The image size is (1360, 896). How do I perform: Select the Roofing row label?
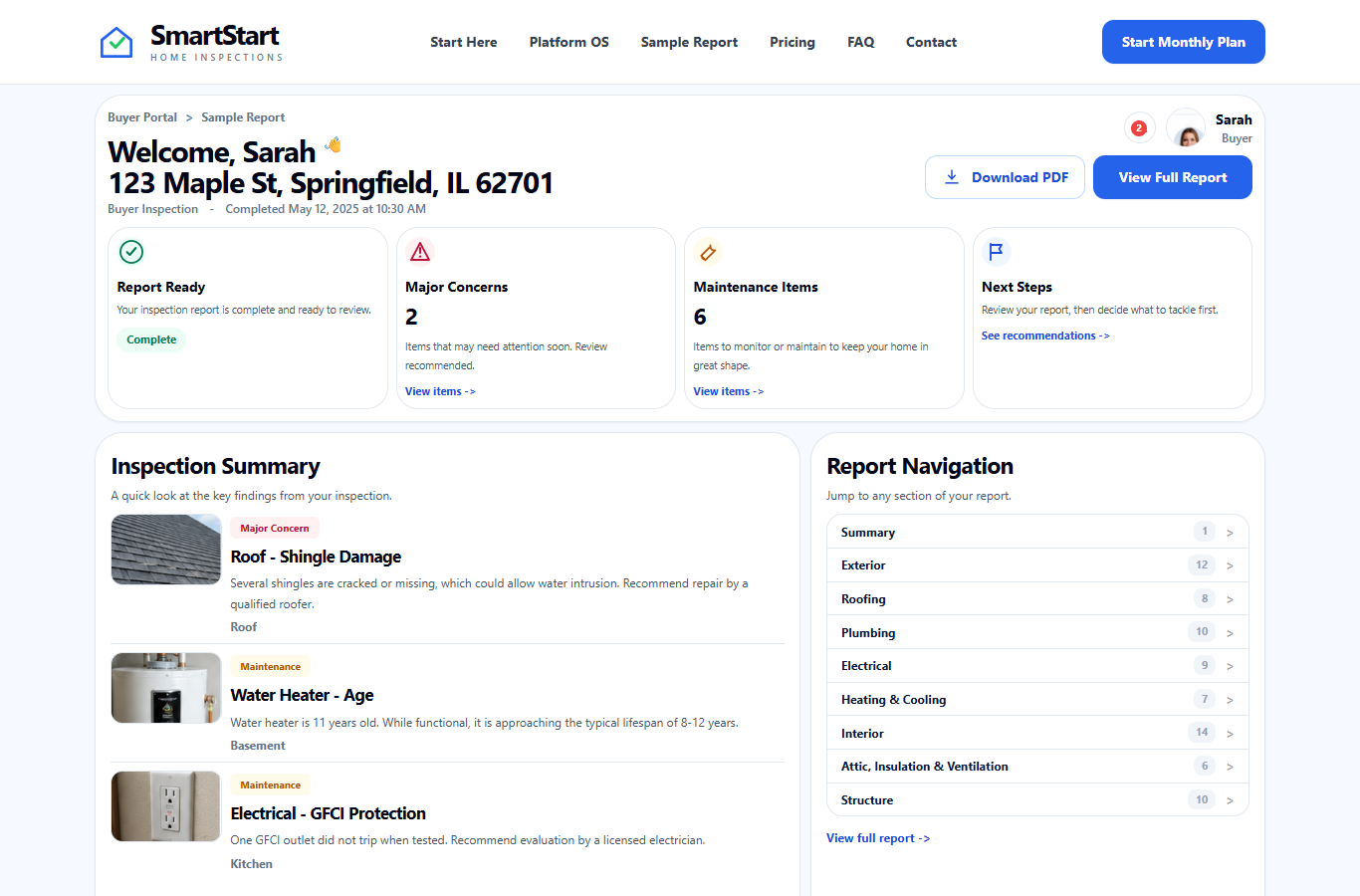pos(863,599)
